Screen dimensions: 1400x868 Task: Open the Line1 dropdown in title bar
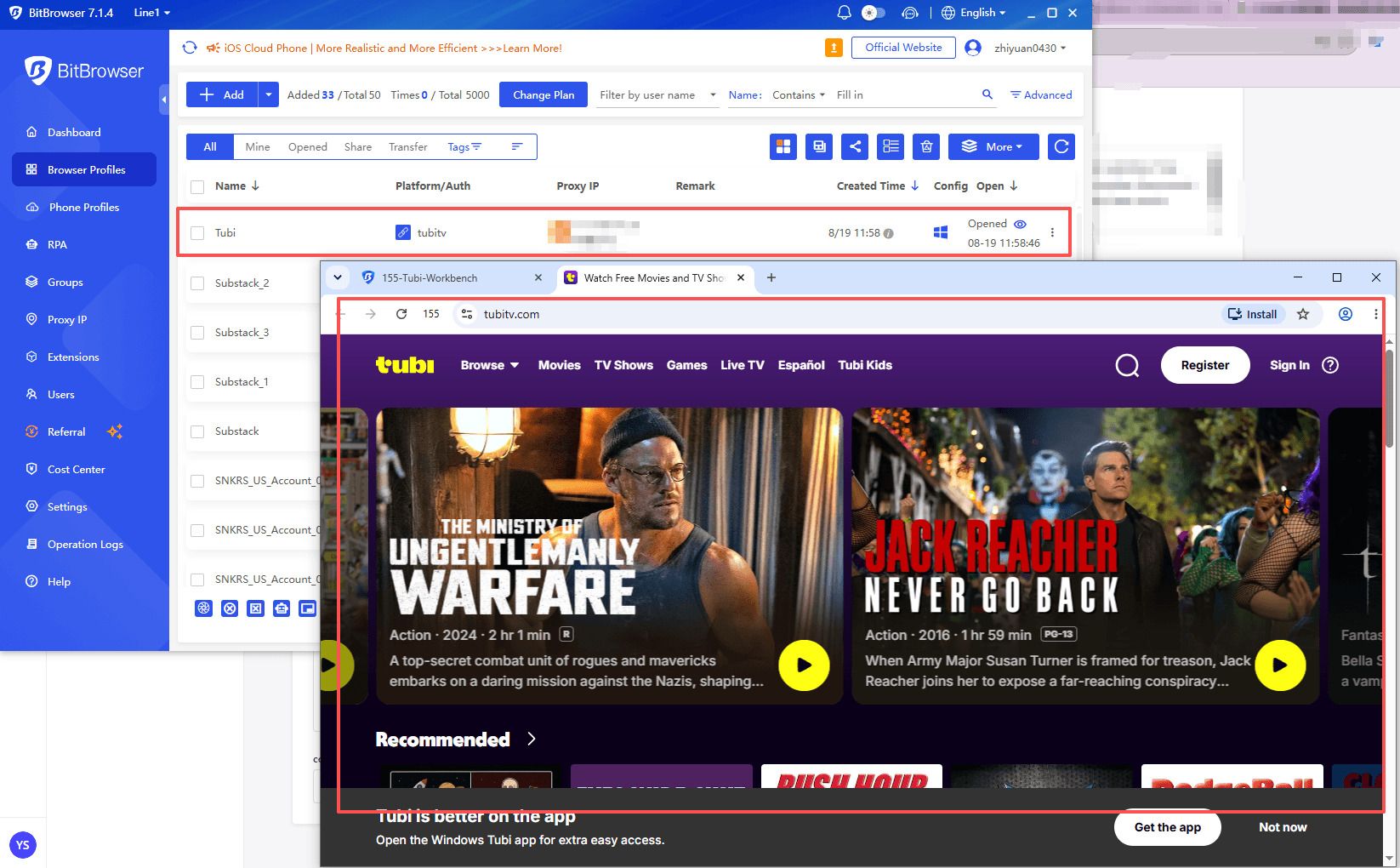click(x=152, y=13)
